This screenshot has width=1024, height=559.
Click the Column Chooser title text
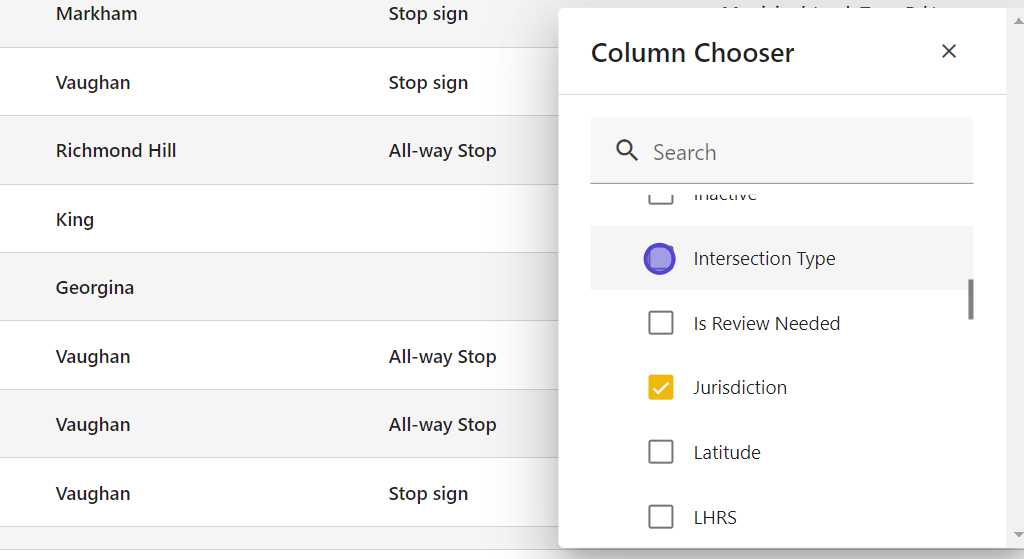click(692, 53)
